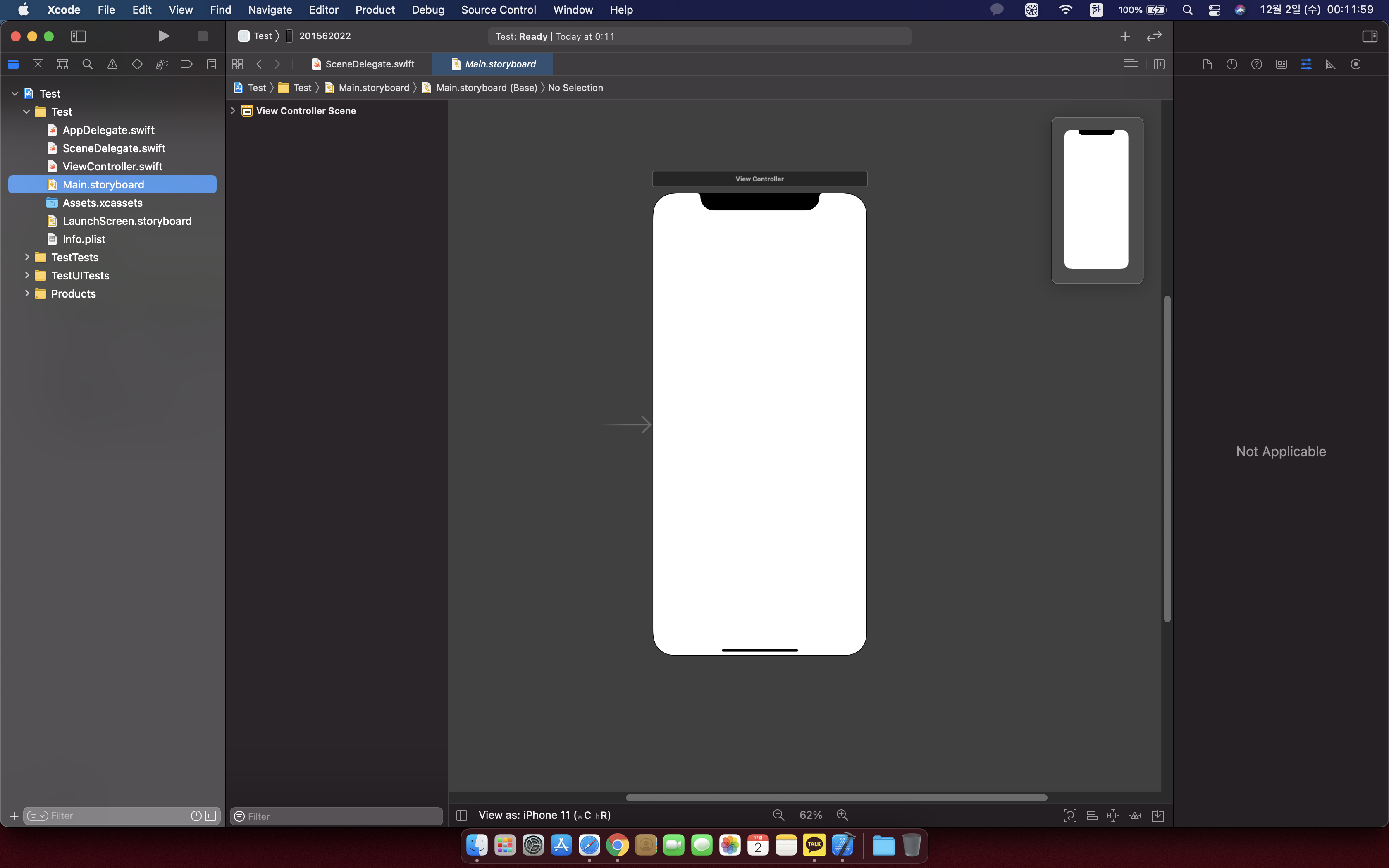Show the Attributes inspector
Image resolution: width=1389 pixels, height=868 pixels.
(1306, 64)
